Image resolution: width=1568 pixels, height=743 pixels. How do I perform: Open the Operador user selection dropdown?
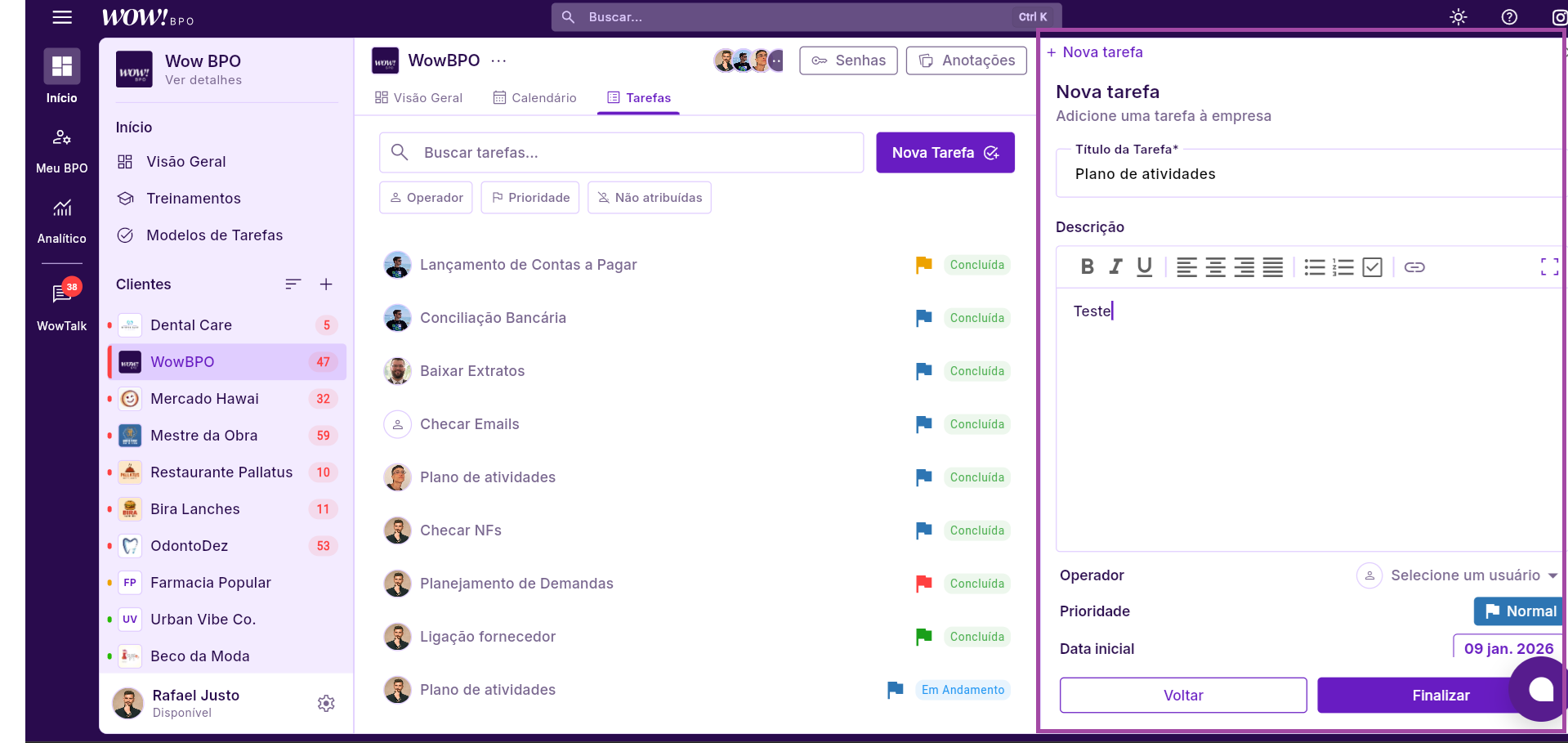pos(1459,575)
